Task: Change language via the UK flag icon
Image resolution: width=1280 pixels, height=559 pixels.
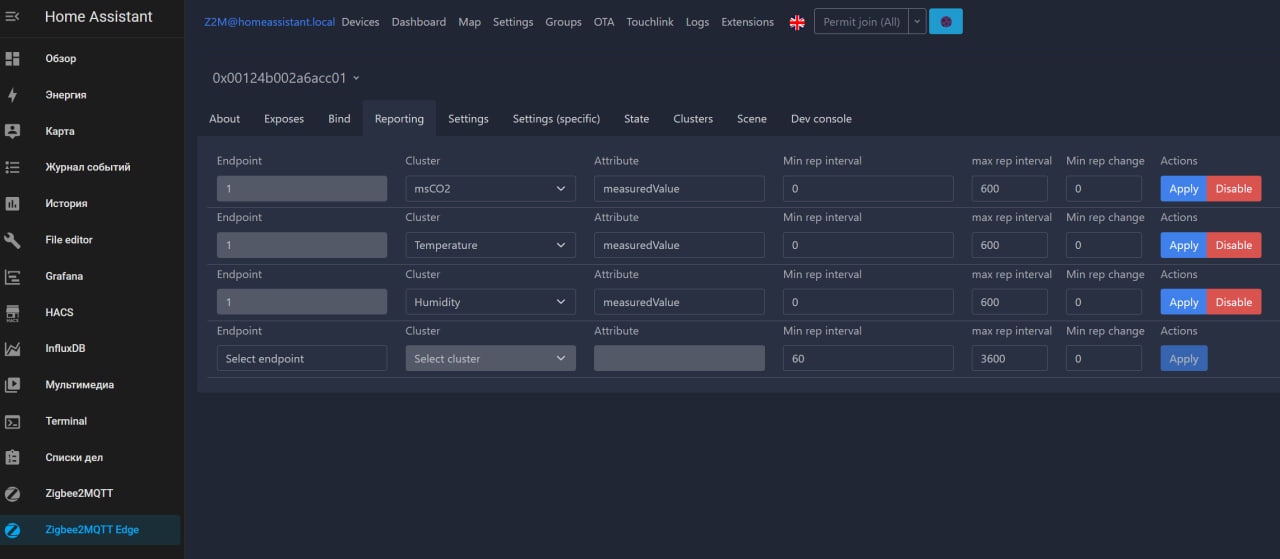Action: [x=797, y=22]
